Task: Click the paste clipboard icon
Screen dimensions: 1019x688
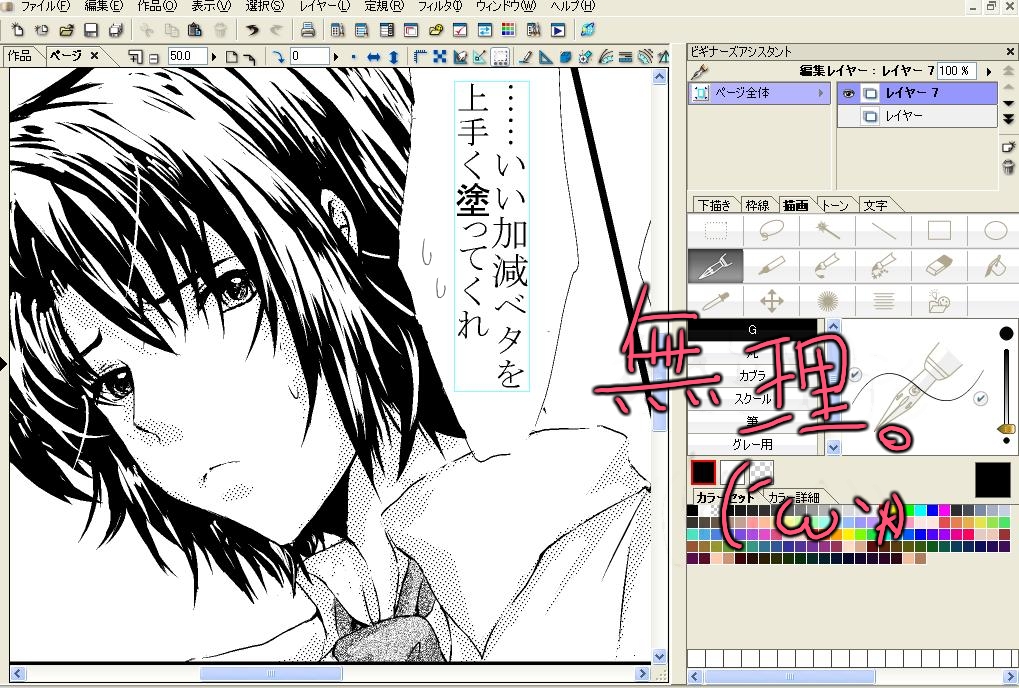Action: [194, 30]
